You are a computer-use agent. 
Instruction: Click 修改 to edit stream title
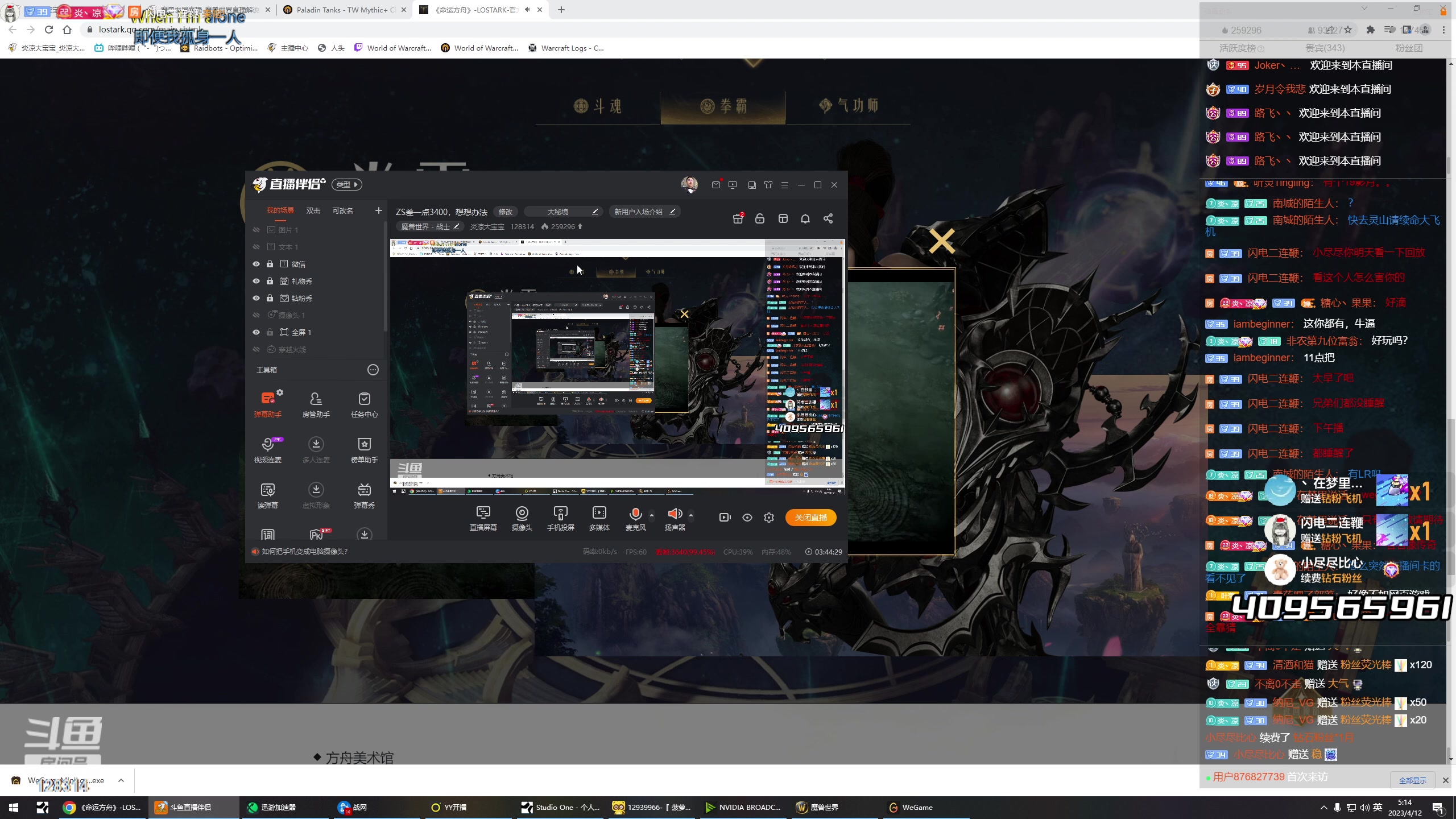coord(506,212)
